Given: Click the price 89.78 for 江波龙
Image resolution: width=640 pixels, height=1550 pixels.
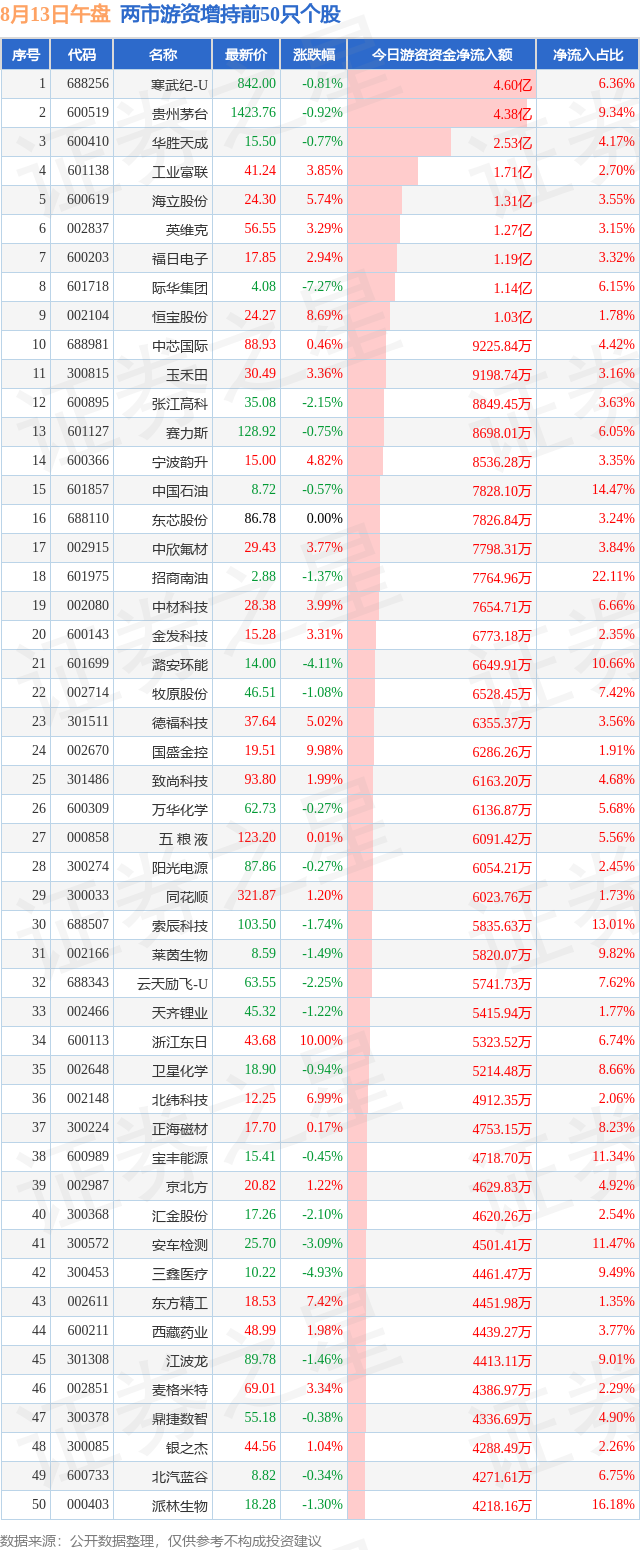Looking at the screenshot, I should [260, 1360].
